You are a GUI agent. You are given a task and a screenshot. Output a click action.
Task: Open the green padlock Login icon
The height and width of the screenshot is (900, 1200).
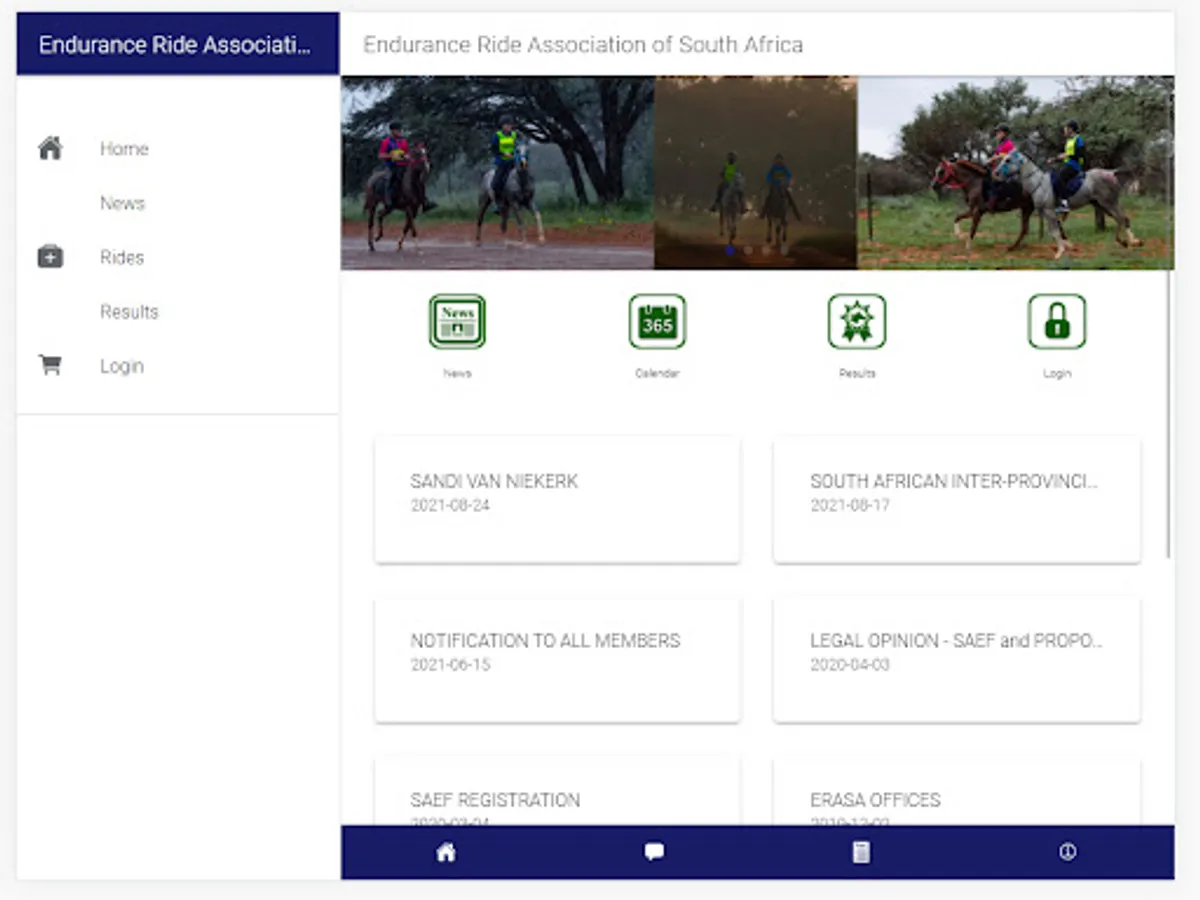tap(1057, 322)
